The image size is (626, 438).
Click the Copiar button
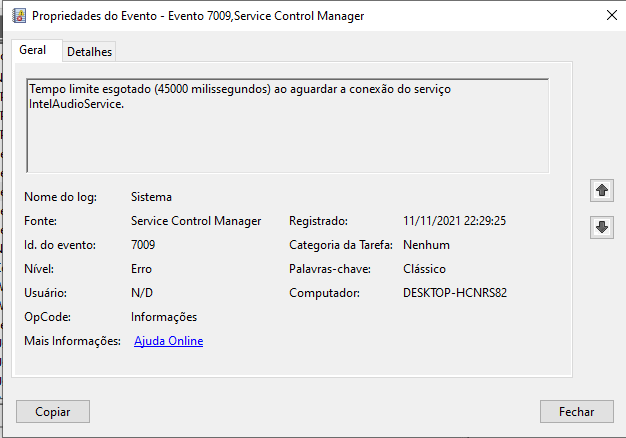[53, 412]
